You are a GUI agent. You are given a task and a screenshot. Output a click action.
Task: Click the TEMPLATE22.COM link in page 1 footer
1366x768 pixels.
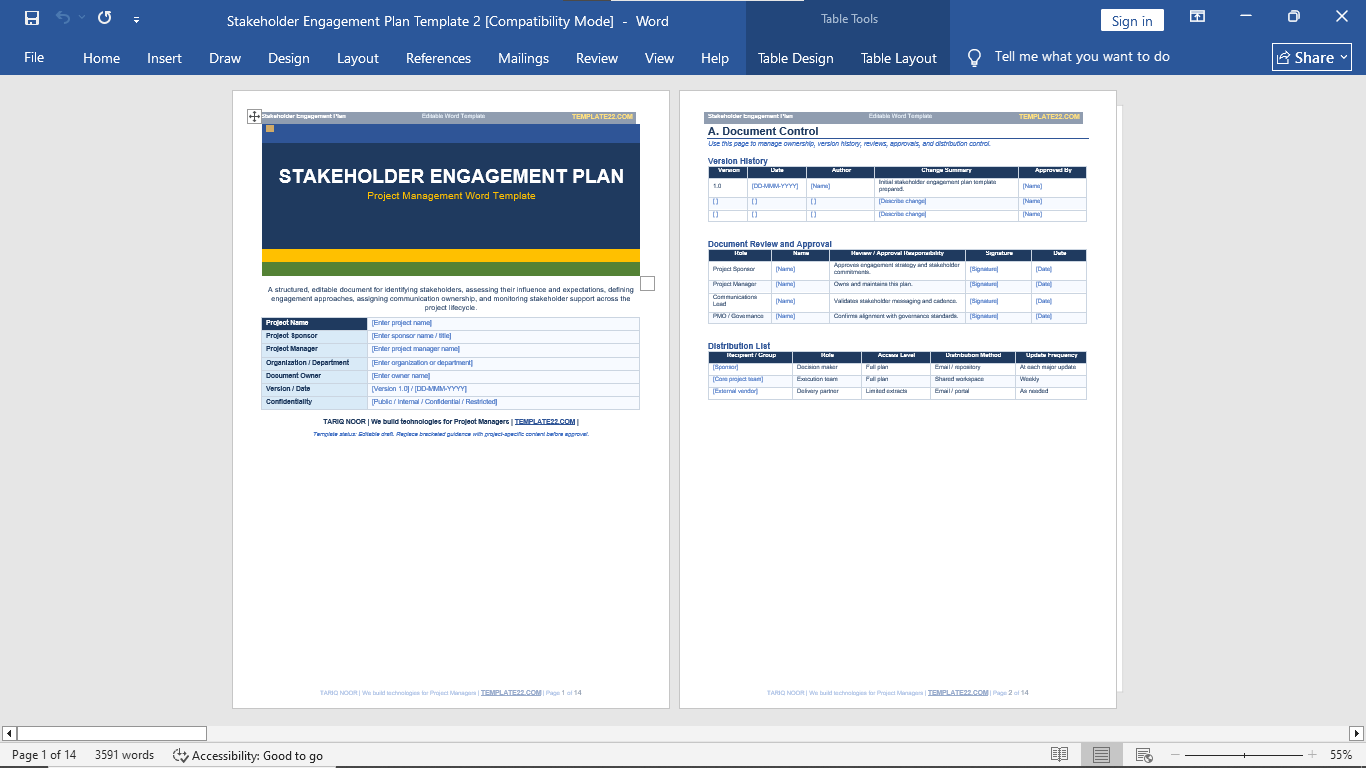click(x=511, y=692)
